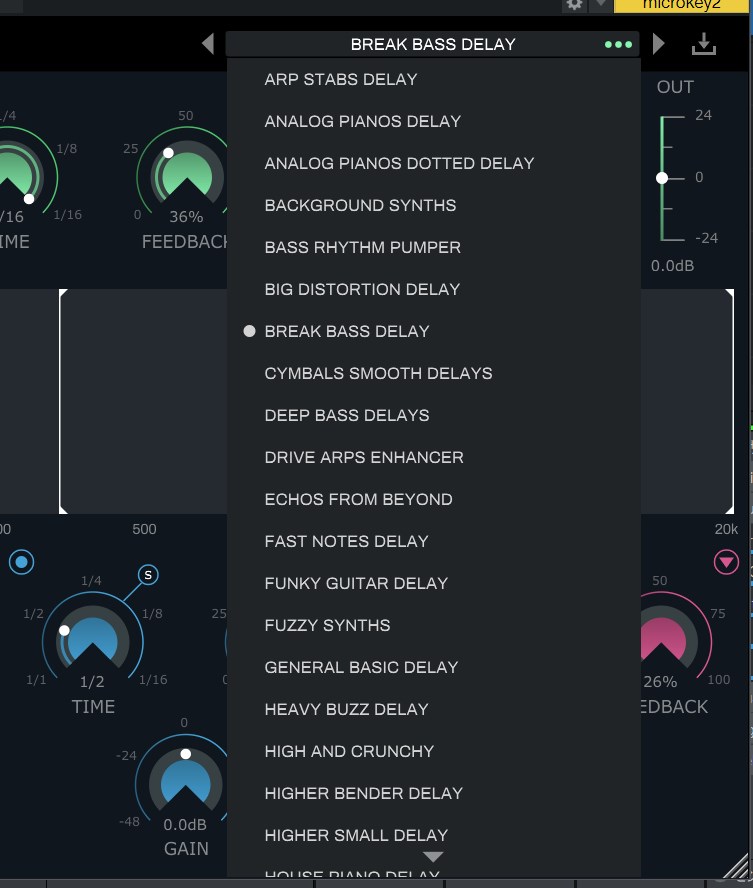Viewport: 753px width, 888px height.
Task: Click the OUT level slider handle
Action: [x=661, y=177]
